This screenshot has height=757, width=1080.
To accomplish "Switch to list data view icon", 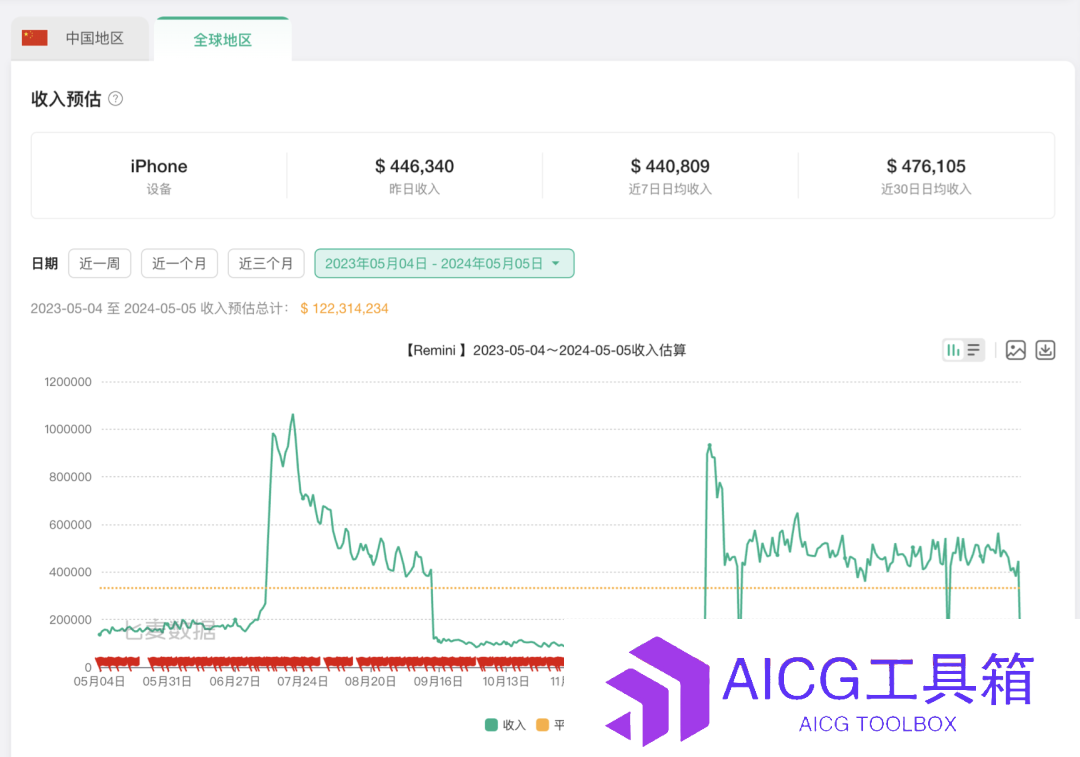I will 974,350.
